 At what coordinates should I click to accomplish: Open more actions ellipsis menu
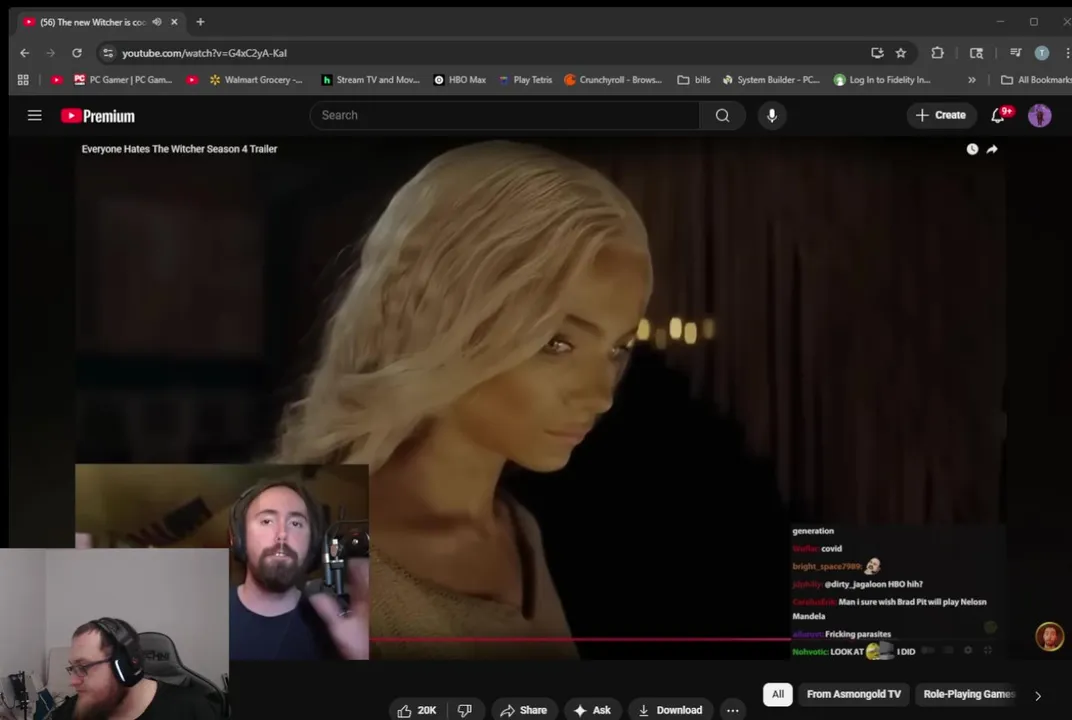point(732,710)
